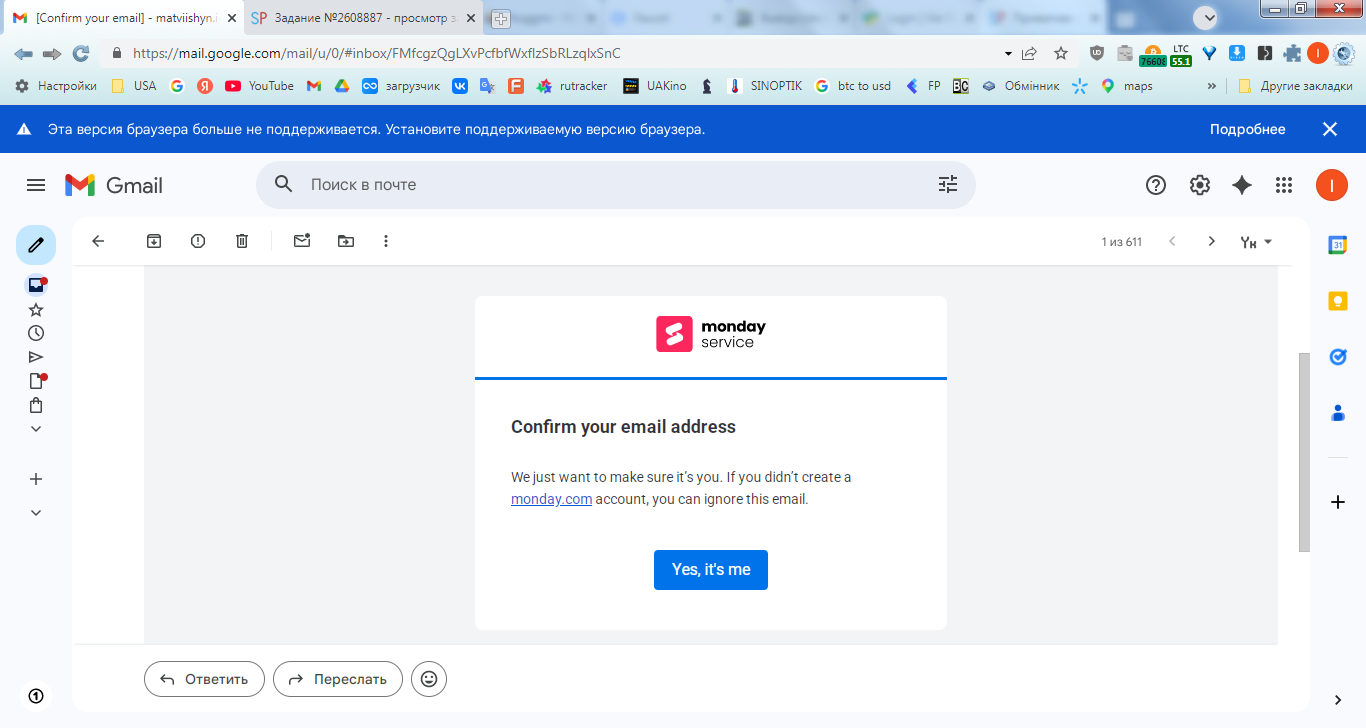
Task: Dismiss the unsupported browser banner
Action: coord(1330,129)
